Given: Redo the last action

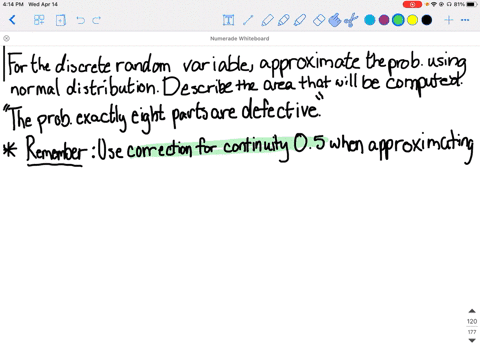Looking at the screenshot, I should 97,20.
